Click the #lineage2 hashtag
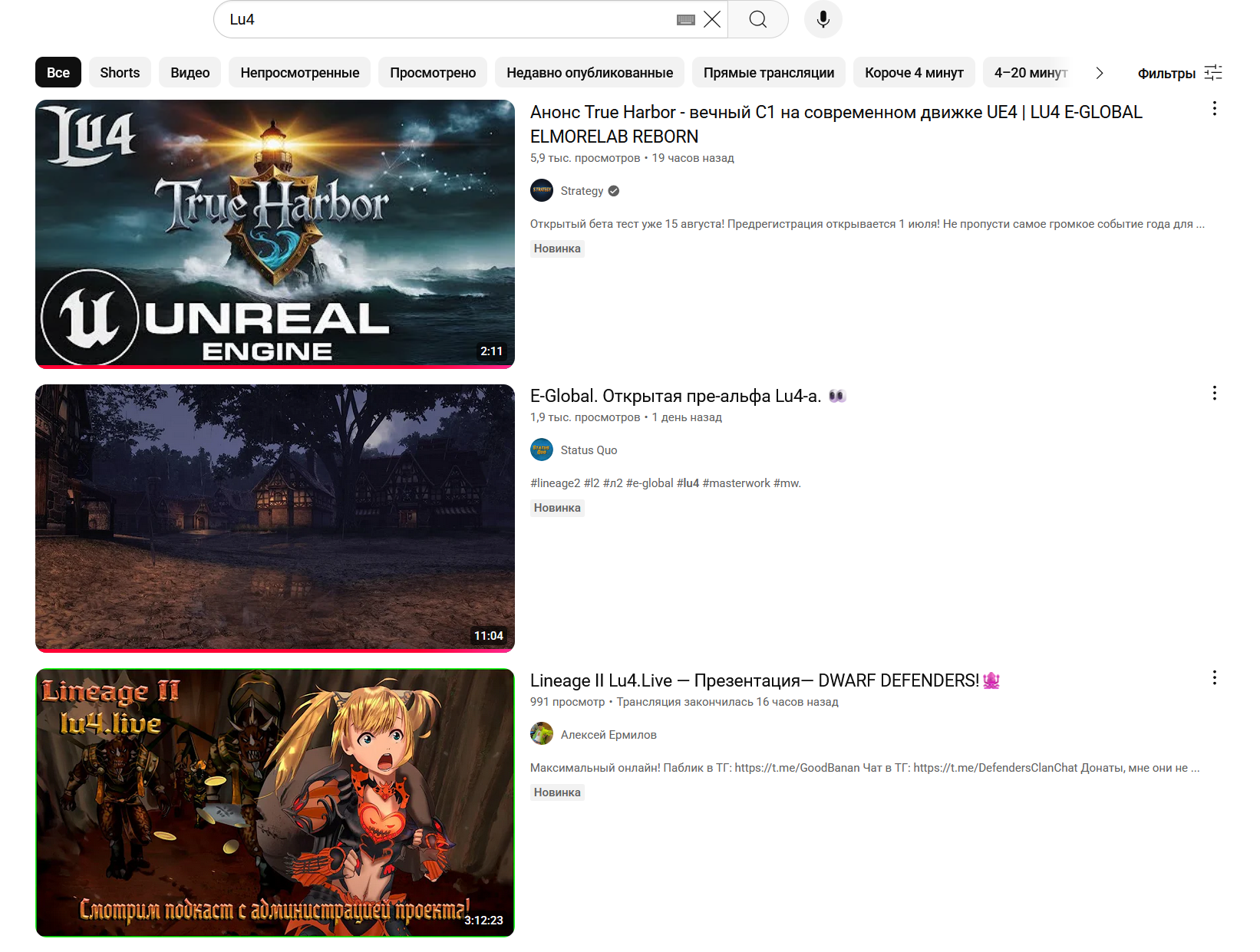Viewport: 1260px width, 952px height. [555, 483]
